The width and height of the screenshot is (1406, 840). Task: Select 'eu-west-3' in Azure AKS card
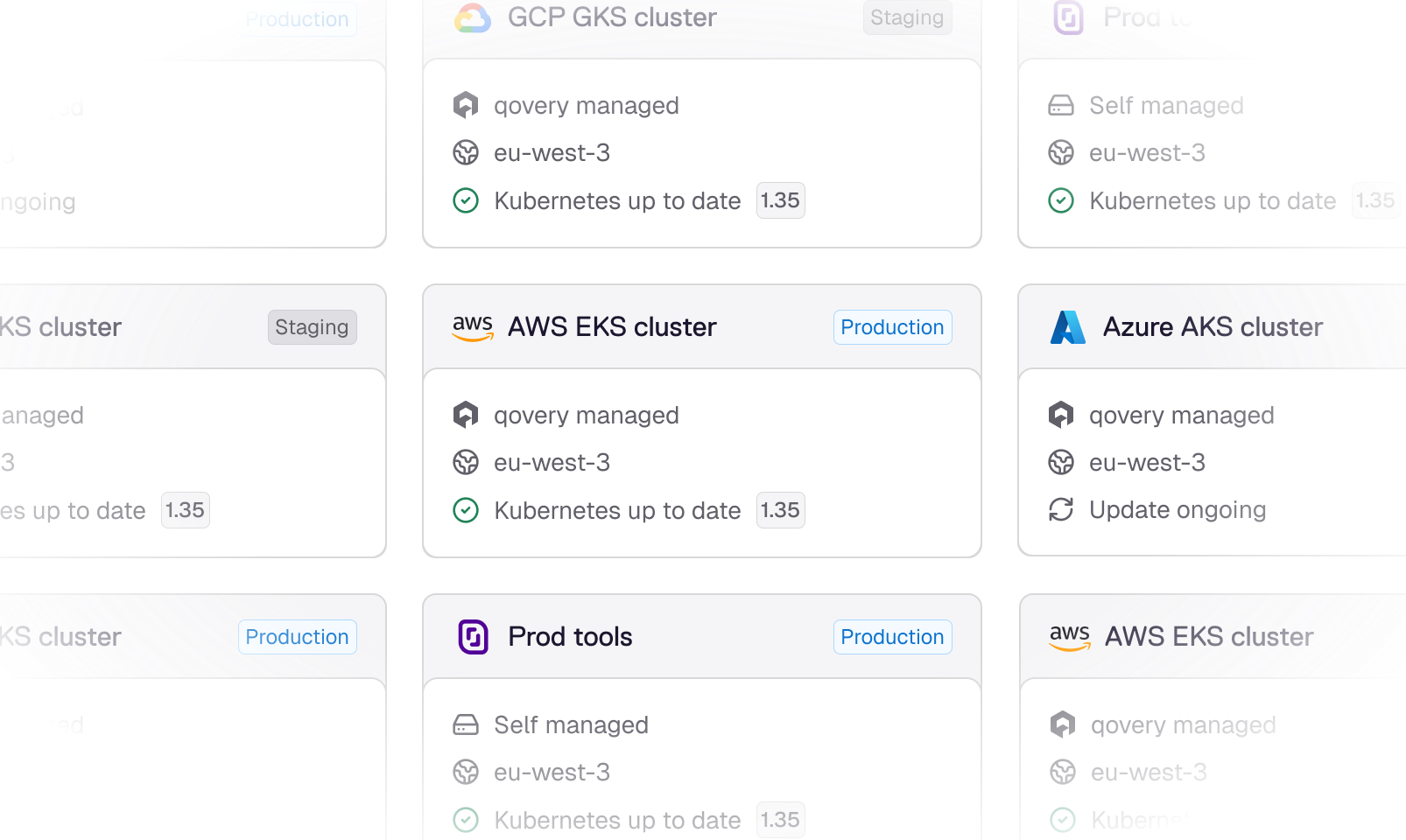[x=1147, y=463]
